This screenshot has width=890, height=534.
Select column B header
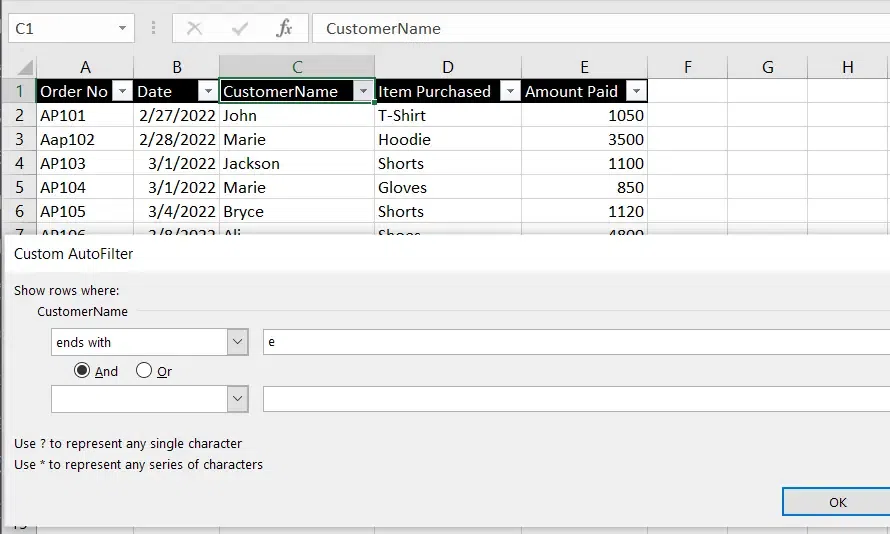tap(177, 68)
